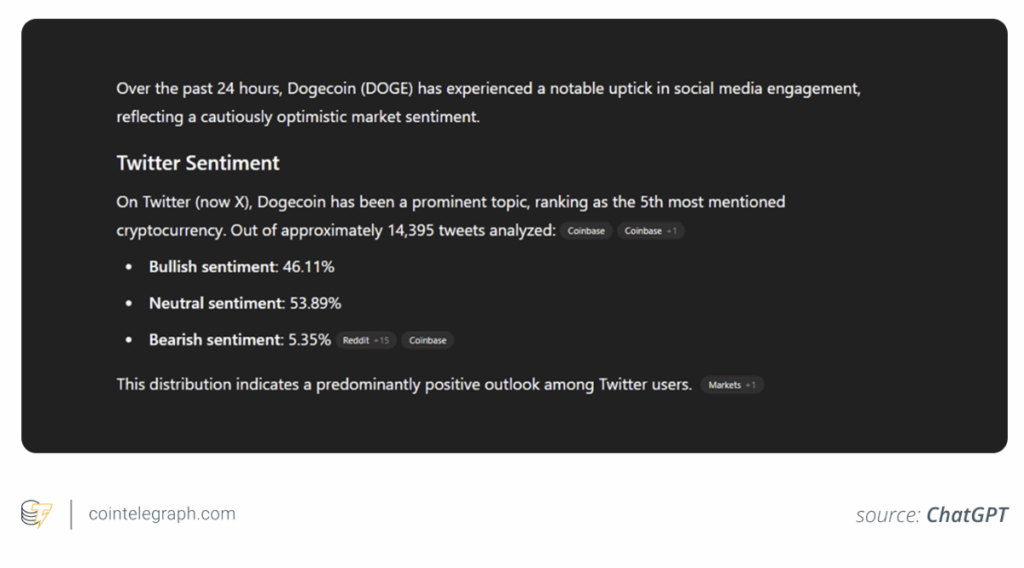Select the bold Bearish sentiment label

pyautogui.click(x=215, y=340)
